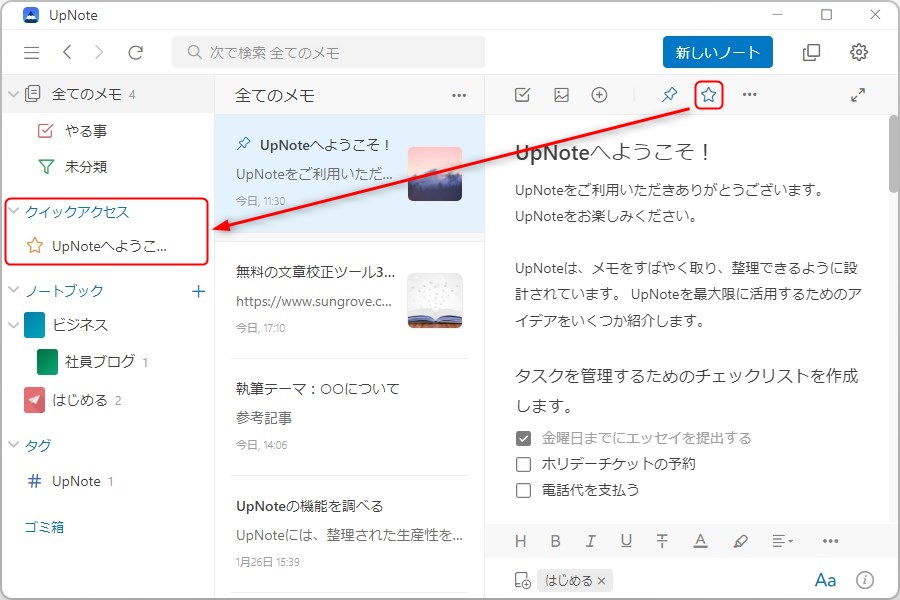
Task: Collapse ノートブック section
Action: pyautogui.click(x=14, y=290)
